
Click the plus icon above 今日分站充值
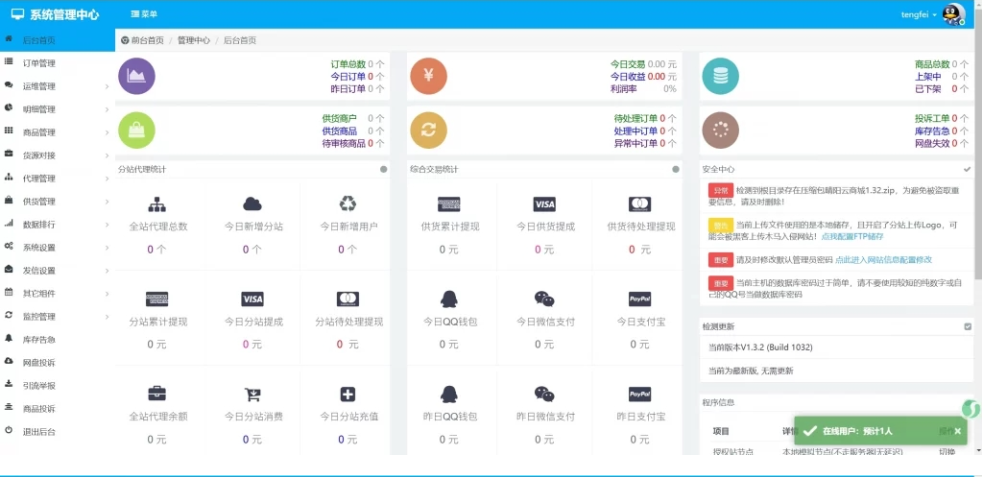348,394
